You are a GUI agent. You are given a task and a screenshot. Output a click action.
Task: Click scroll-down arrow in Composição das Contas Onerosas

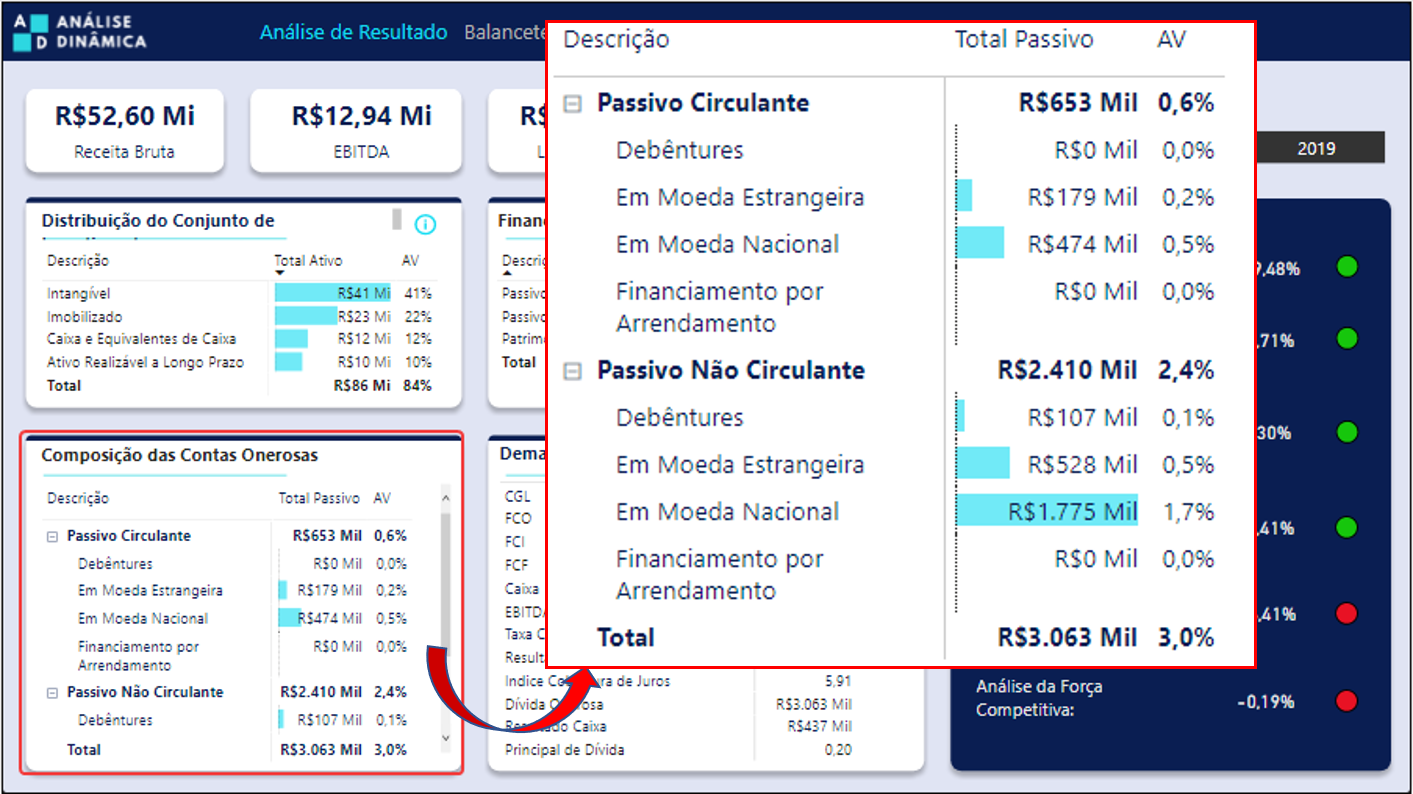coord(445,739)
